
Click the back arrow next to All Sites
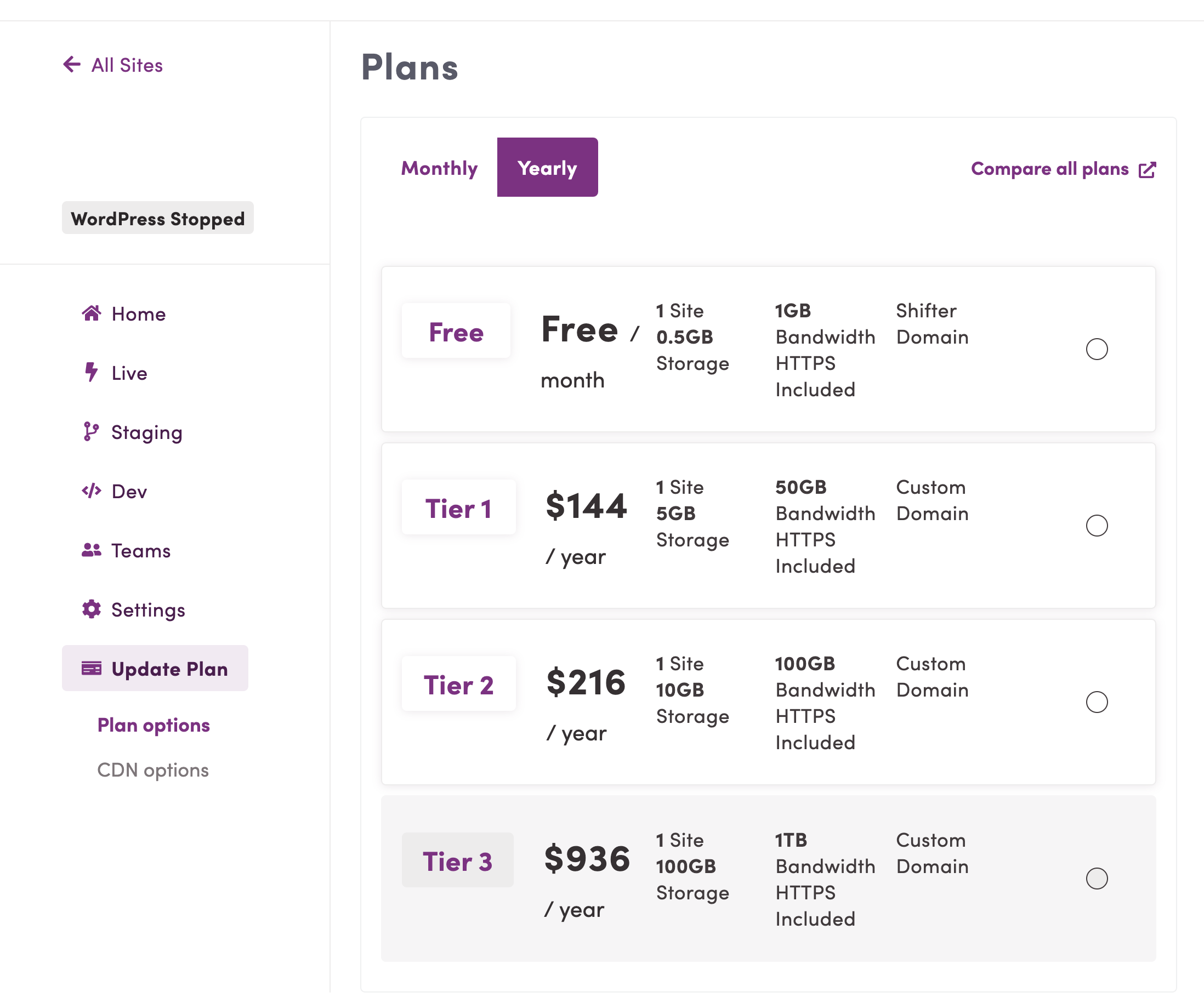tap(72, 64)
